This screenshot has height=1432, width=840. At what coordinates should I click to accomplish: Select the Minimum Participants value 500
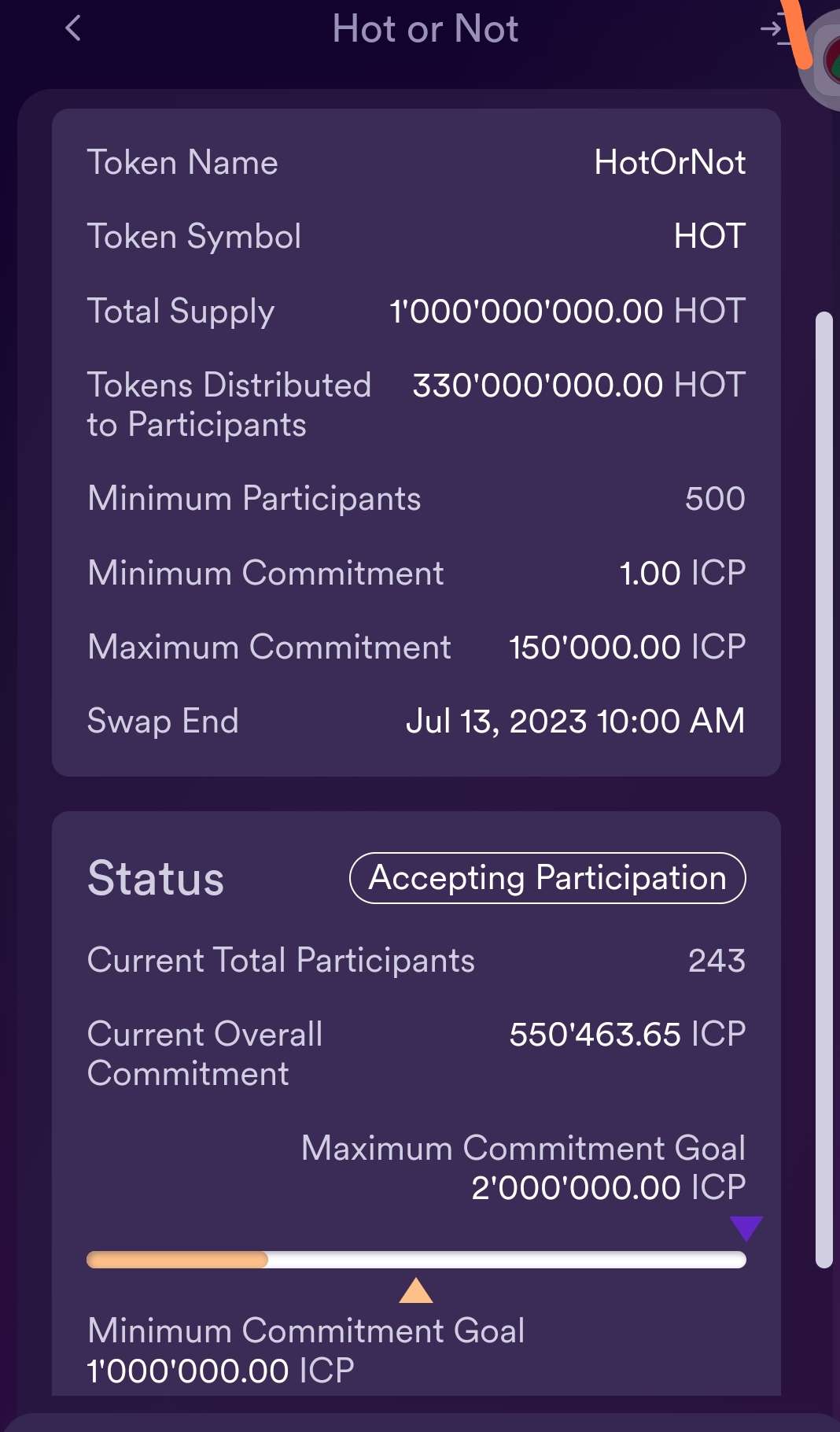[714, 499]
